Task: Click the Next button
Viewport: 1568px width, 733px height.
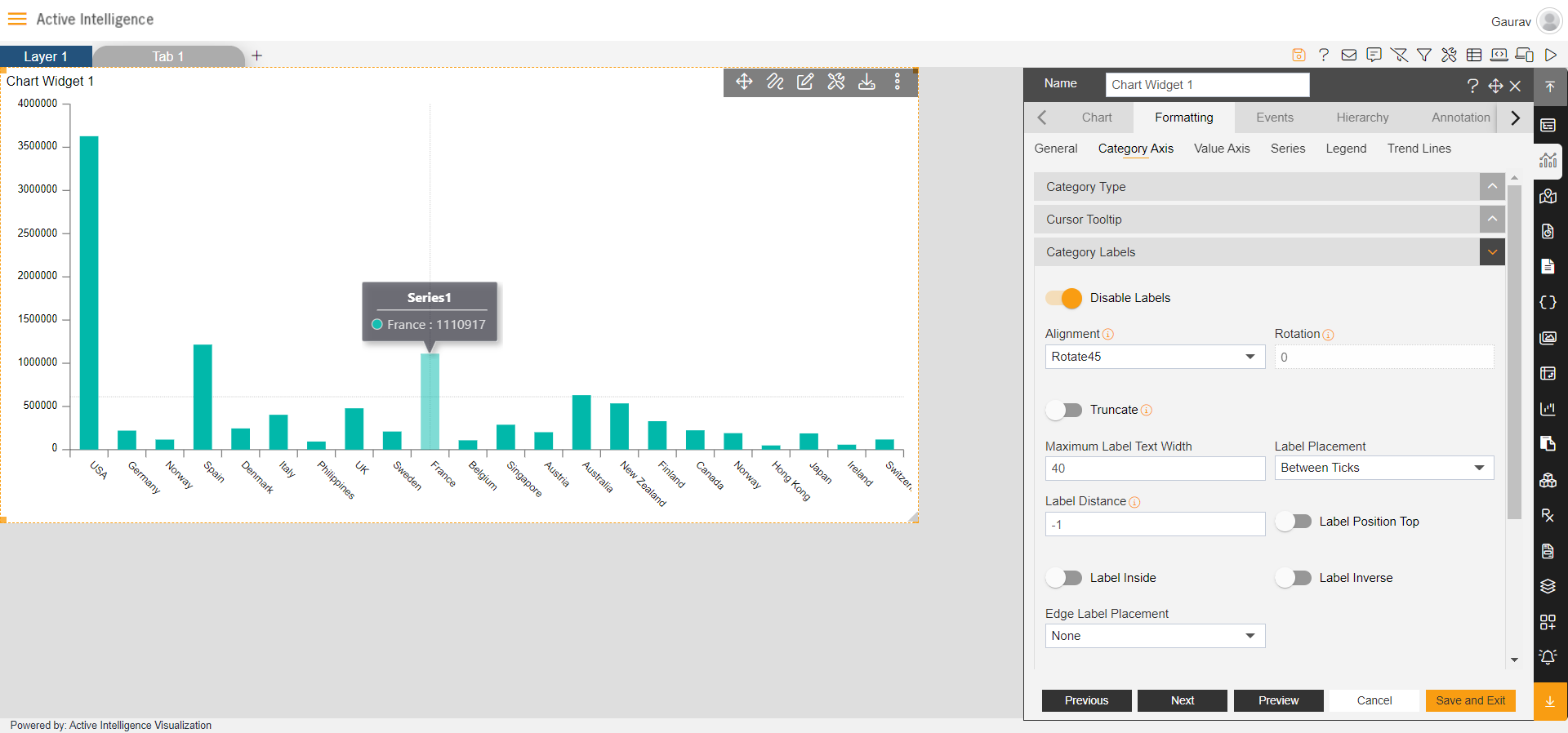Action: 1182,700
